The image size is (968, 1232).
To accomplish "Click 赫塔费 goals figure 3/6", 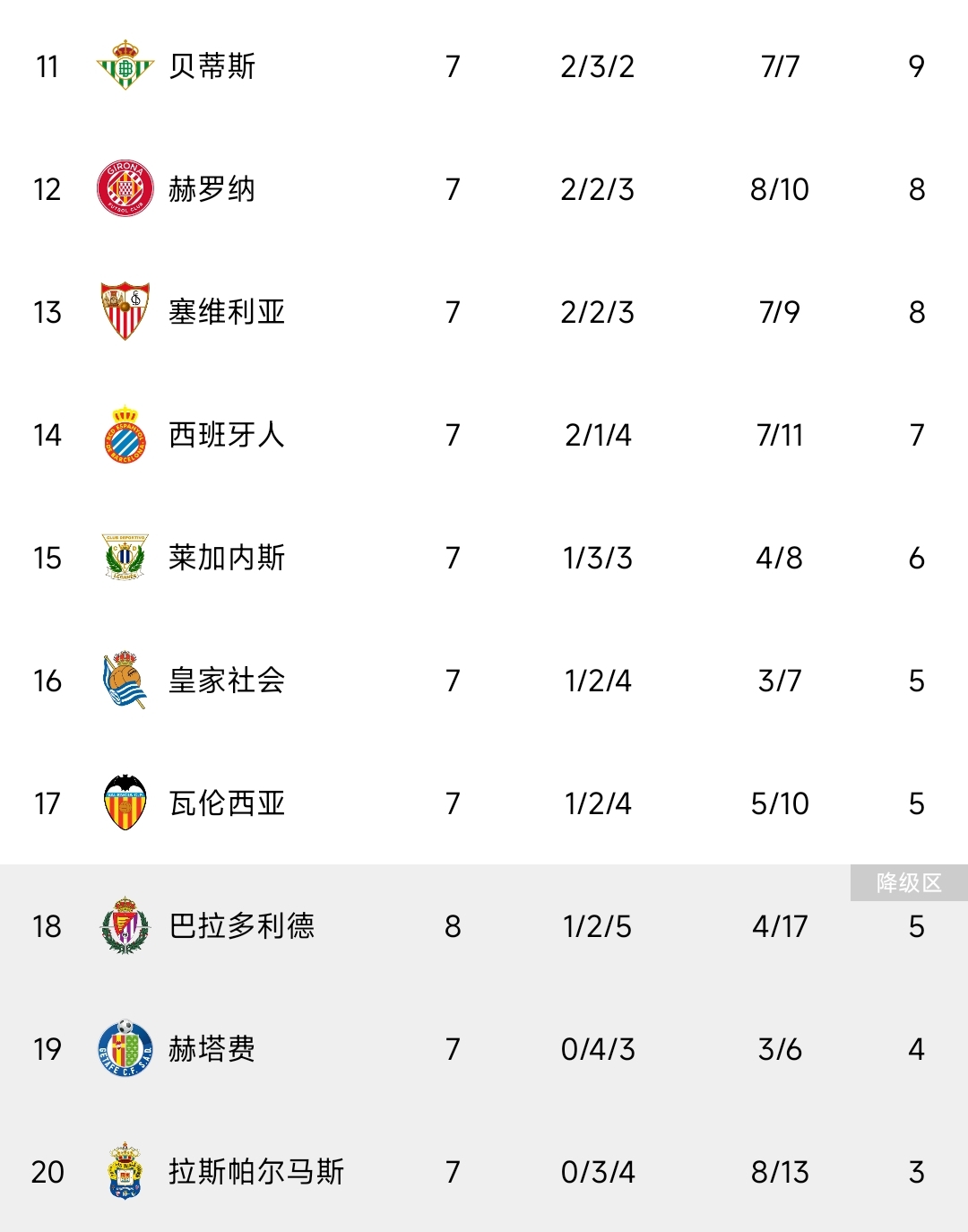I will click(x=780, y=1049).
